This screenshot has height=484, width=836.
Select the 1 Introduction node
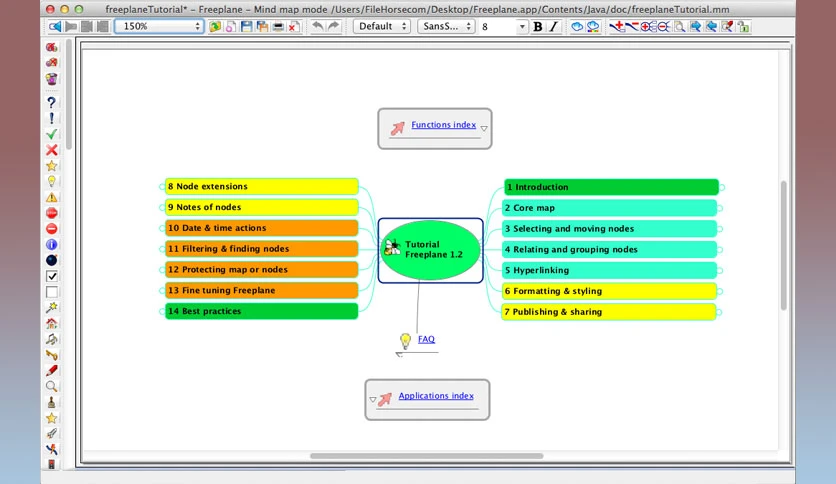point(612,187)
